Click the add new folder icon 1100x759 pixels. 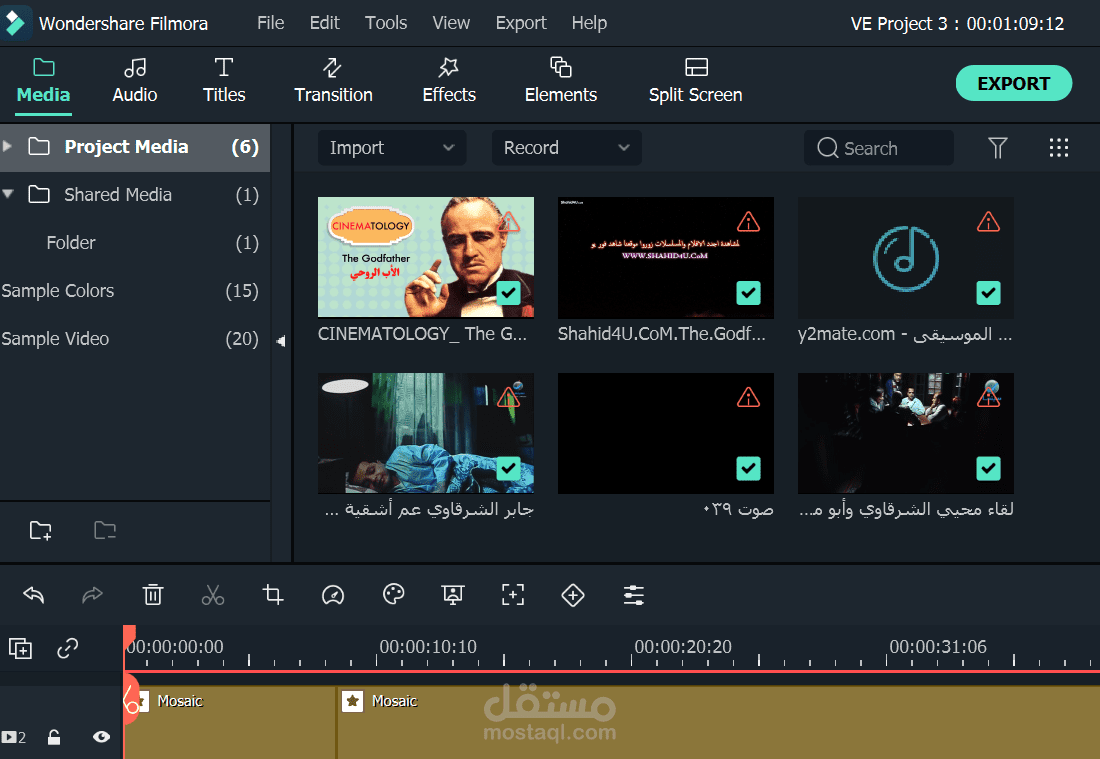pyautogui.click(x=41, y=530)
